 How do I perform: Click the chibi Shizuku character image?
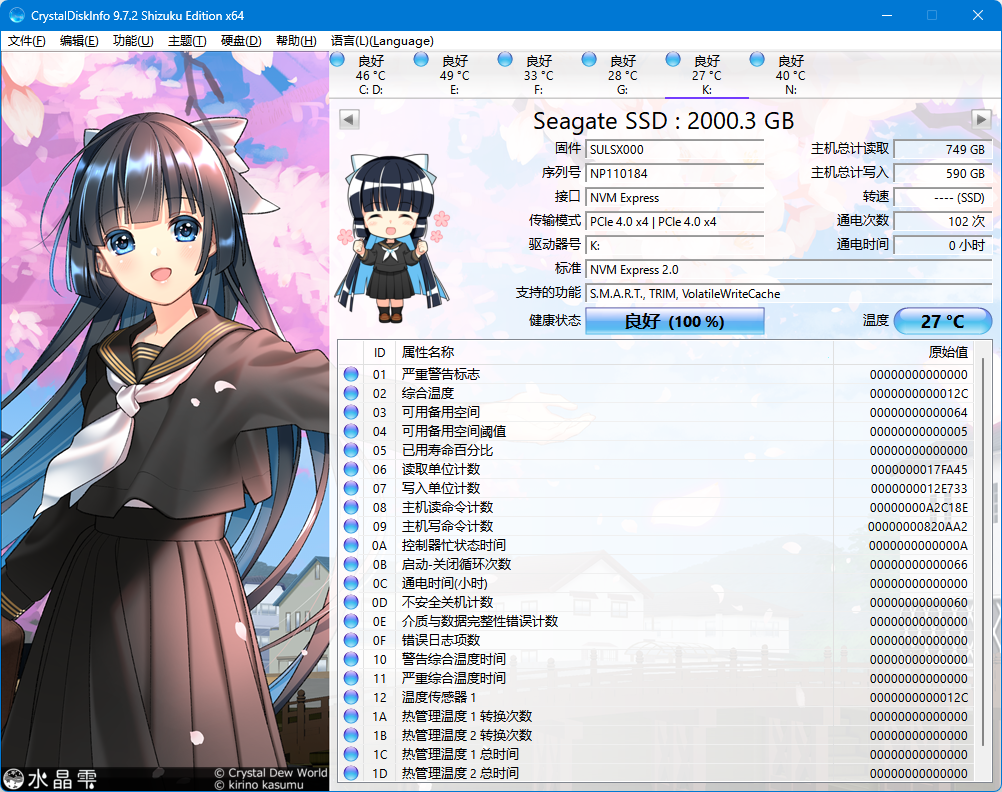click(393, 238)
